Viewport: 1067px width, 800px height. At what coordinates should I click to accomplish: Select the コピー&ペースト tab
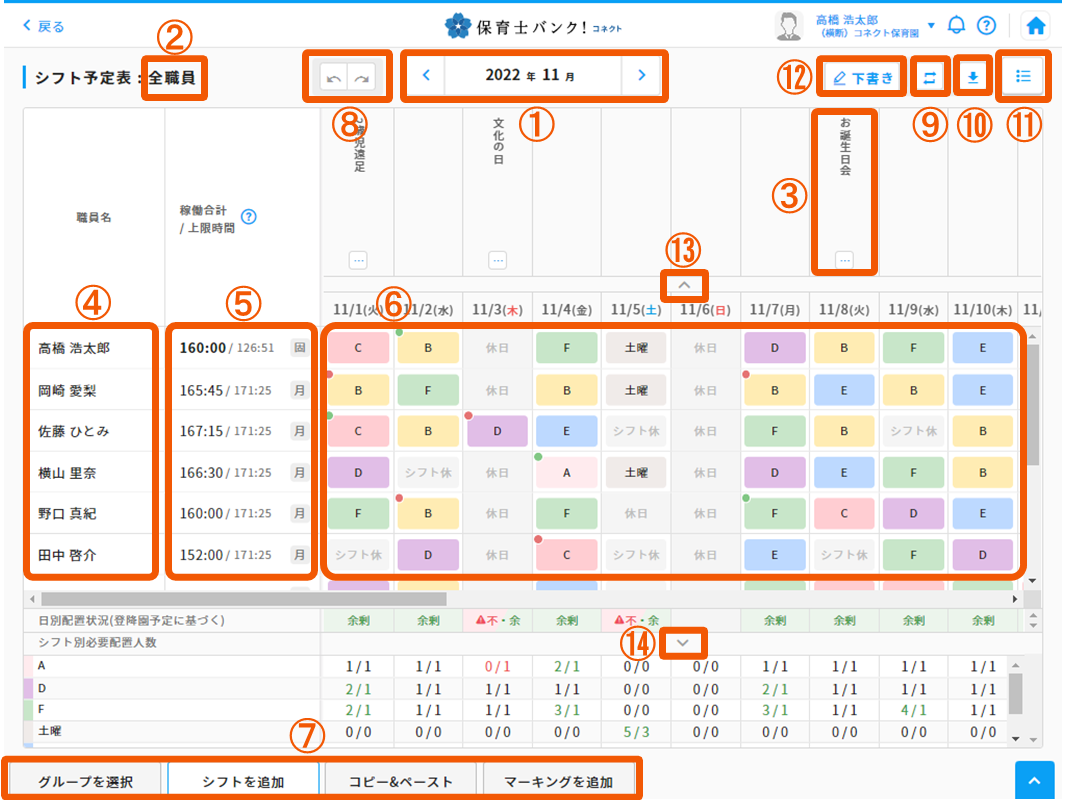click(401, 781)
